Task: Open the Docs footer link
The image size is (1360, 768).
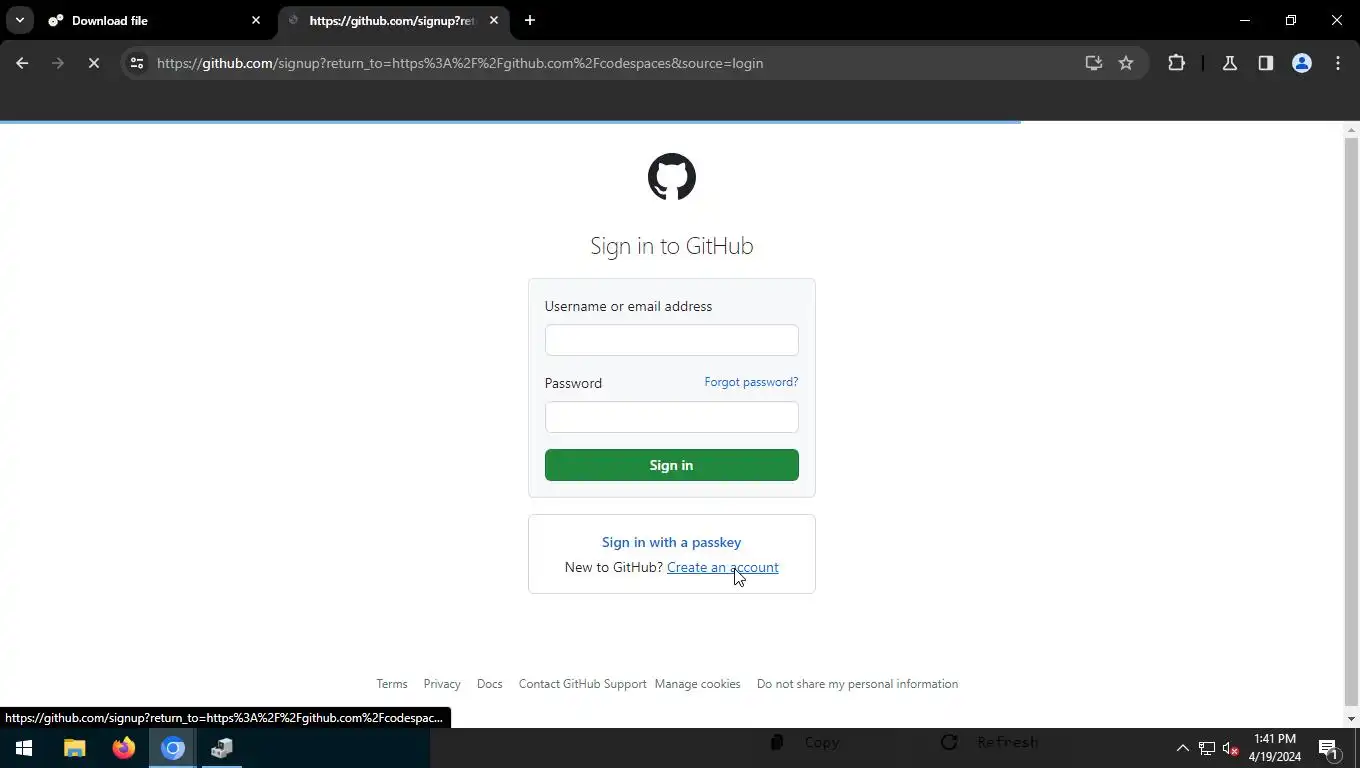Action: click(490, 684)
